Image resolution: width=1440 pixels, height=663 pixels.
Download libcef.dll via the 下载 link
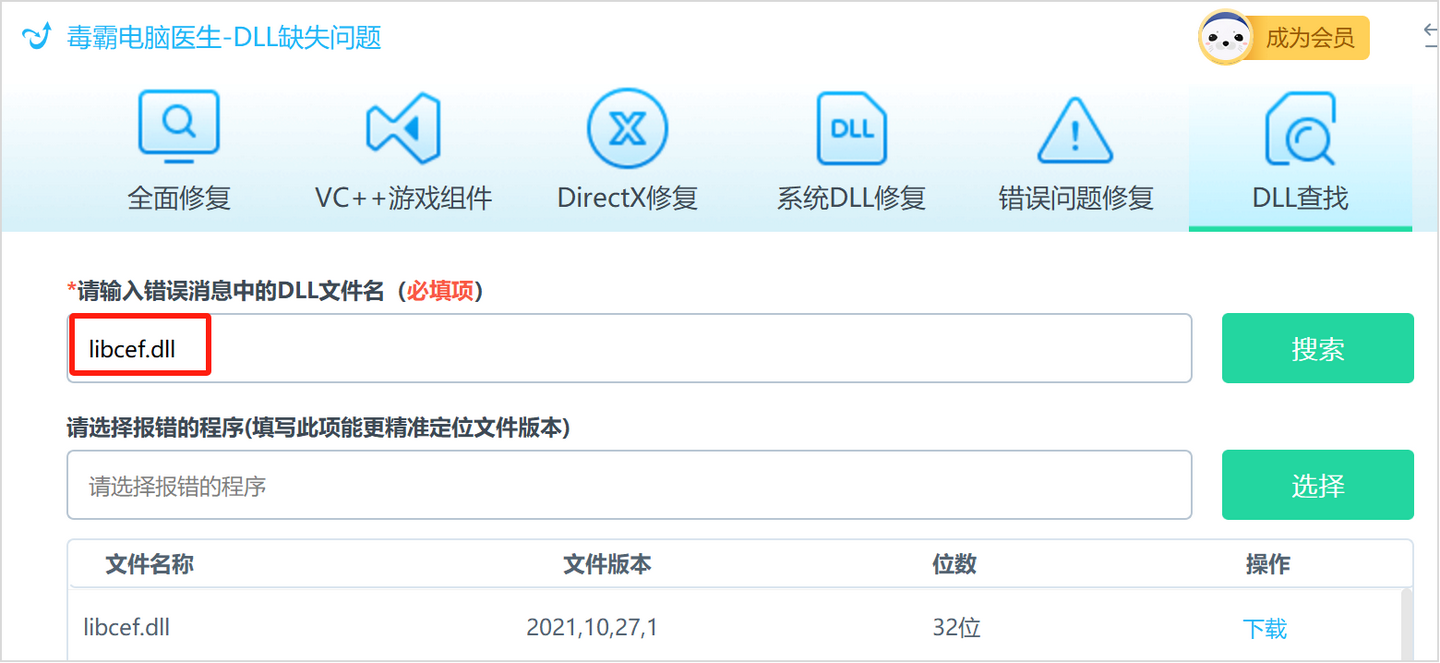tap(1266, 628)
